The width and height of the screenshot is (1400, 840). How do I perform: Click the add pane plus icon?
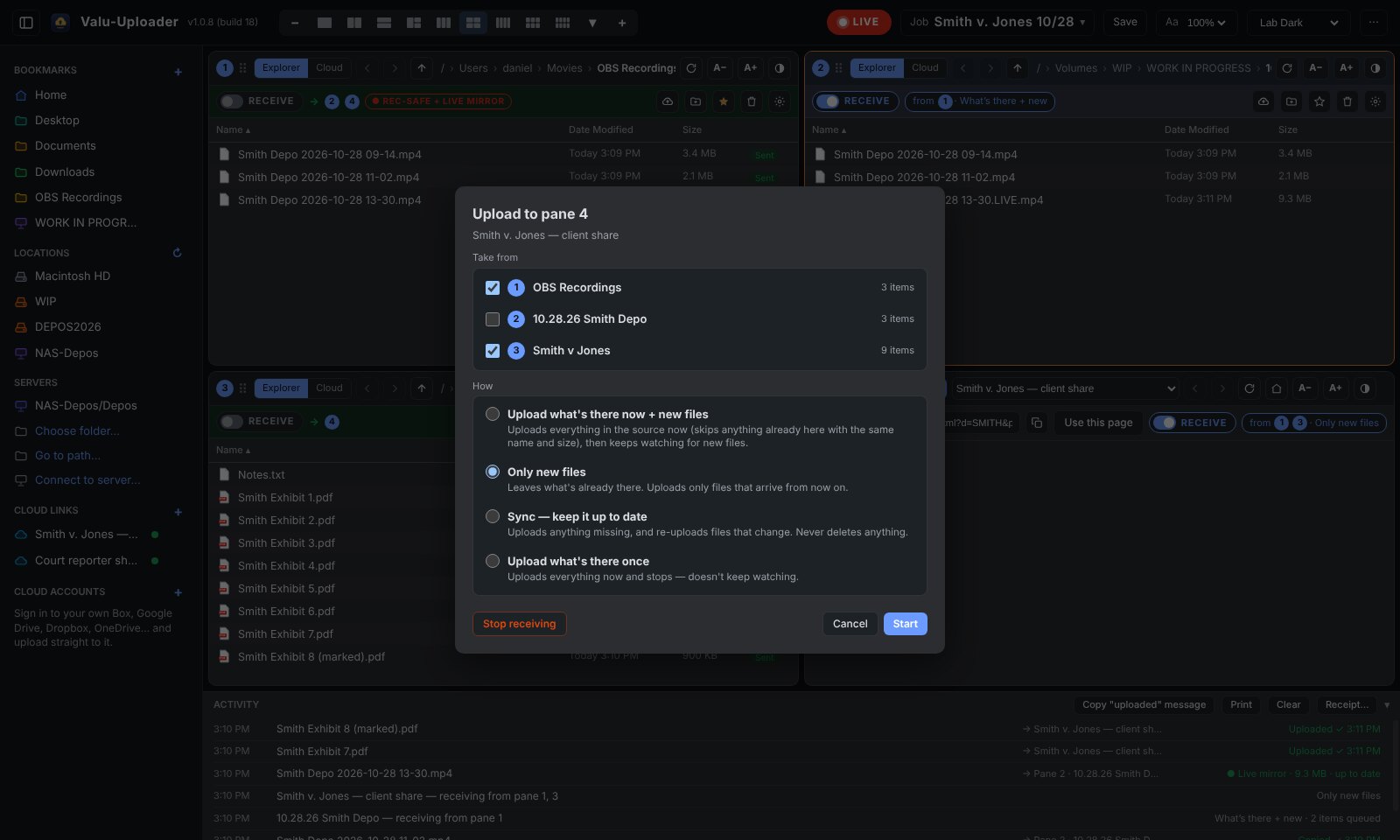[x=622, y=23]
